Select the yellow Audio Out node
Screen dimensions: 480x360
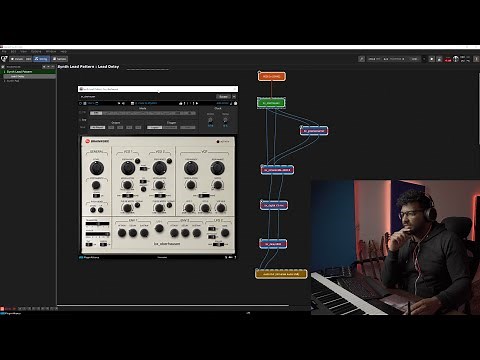pos(281,274)
